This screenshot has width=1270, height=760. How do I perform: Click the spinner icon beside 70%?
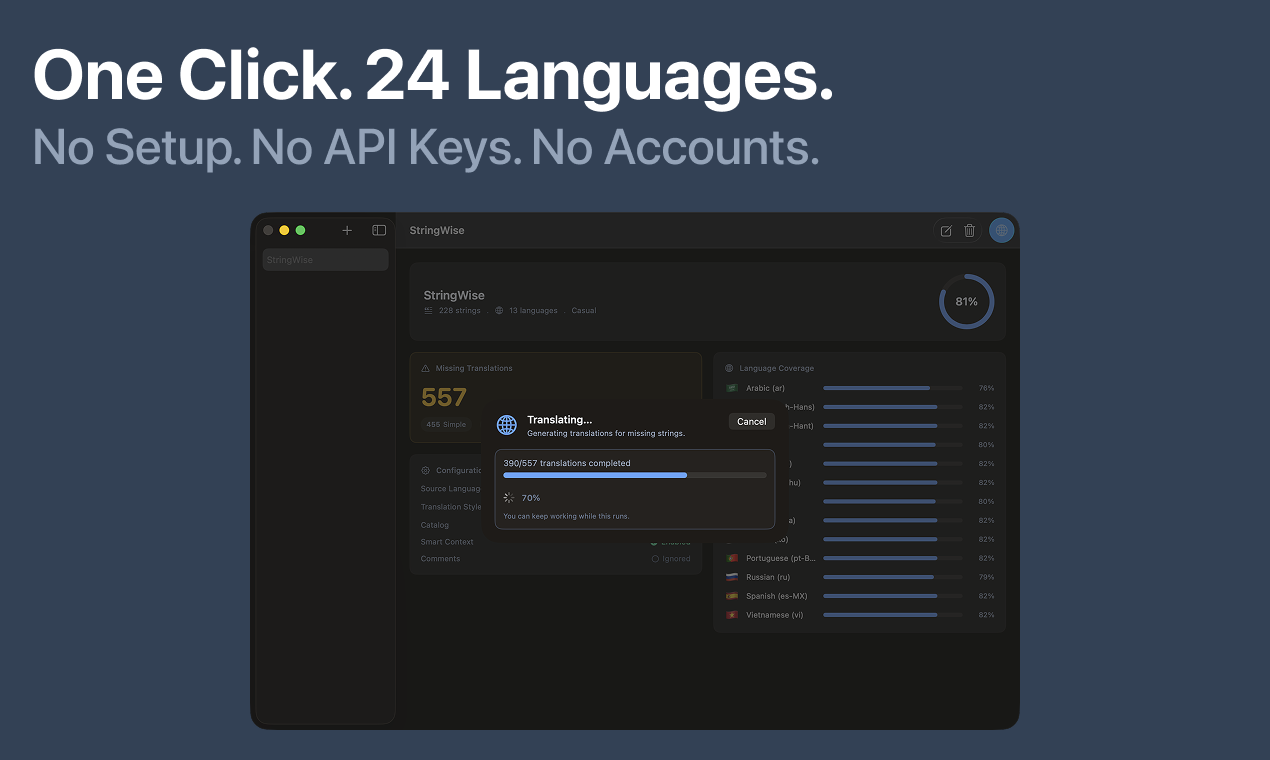(509, 497)
